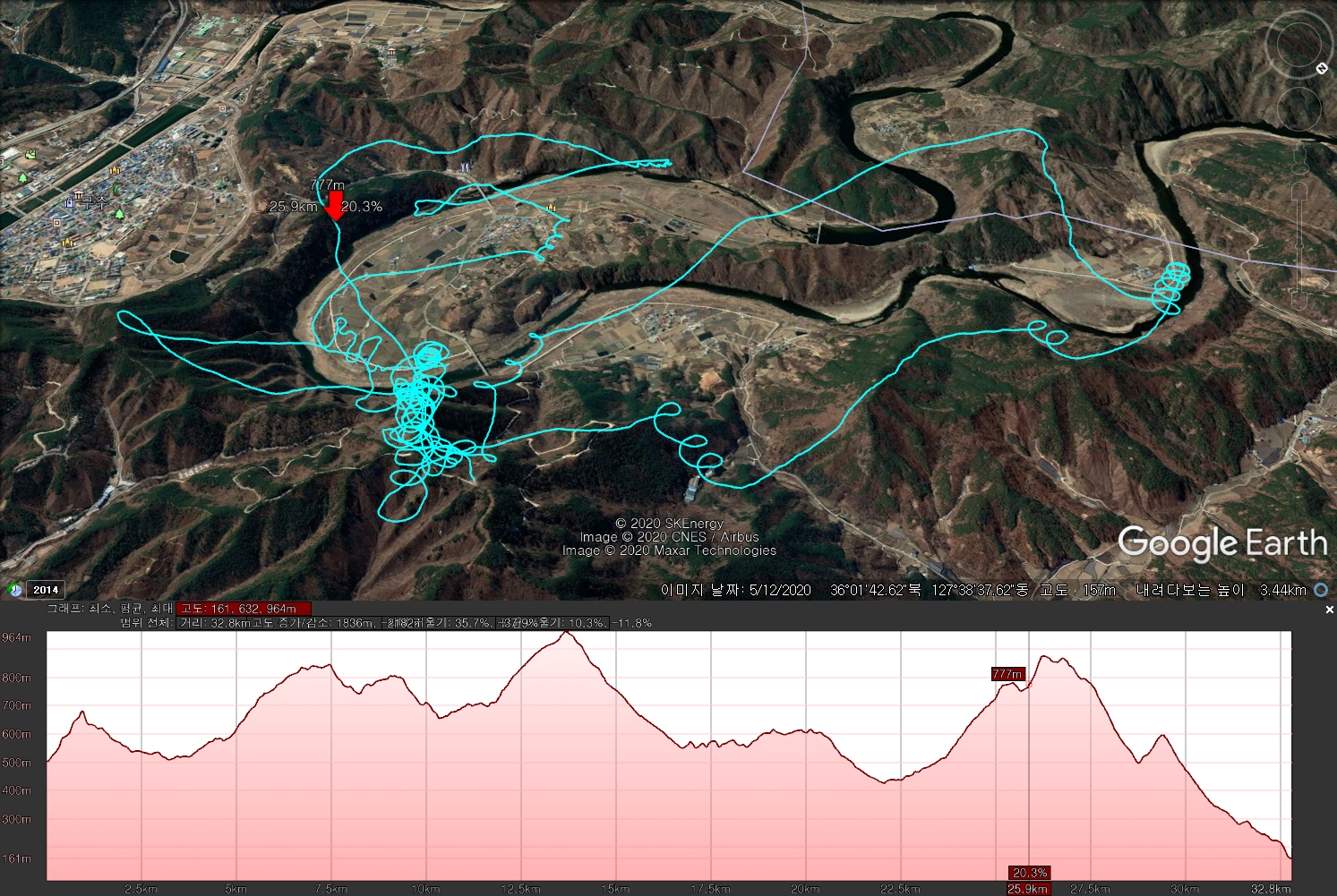The width and height of the screenshot is (1337, 896).
Task: Click the green golf flag icon
Action: coord(116,188)
